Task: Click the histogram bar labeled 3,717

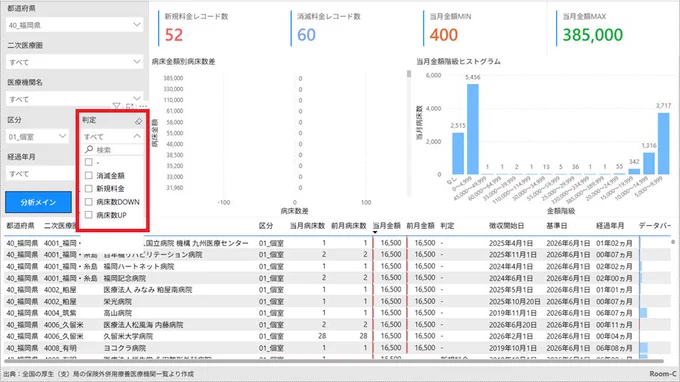Action: pyautogui.click(x=664, y=144)
